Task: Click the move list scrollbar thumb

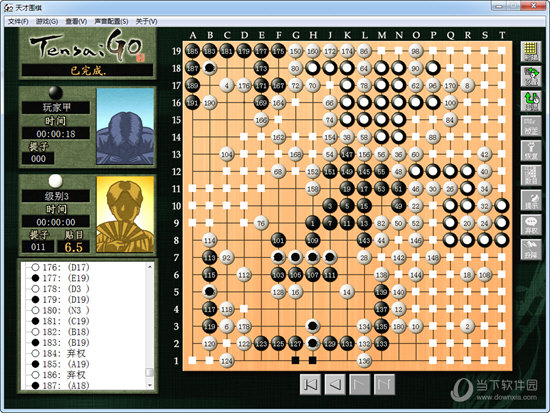Action: pyautogui.click(x=150, y=372)
